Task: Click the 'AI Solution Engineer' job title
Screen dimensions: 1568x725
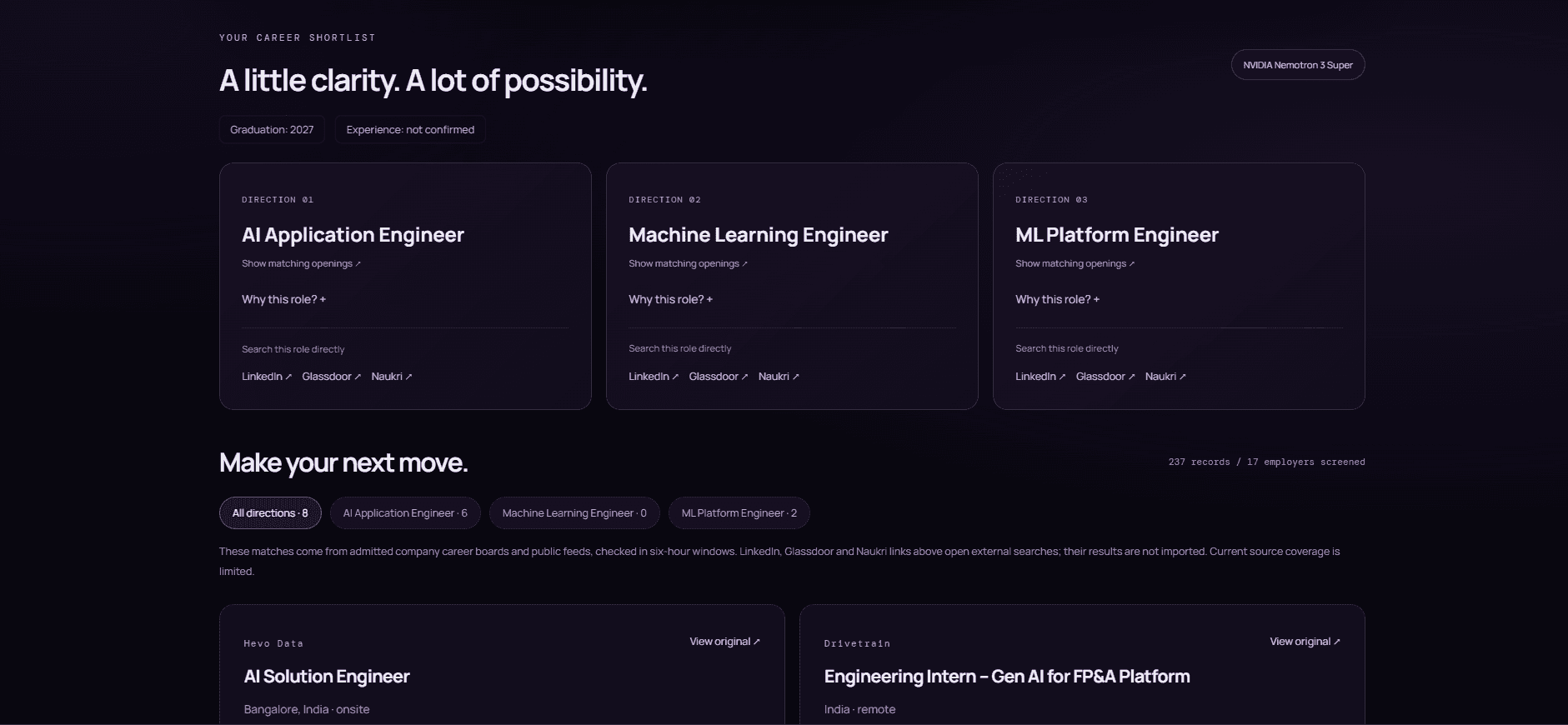Action: coord(327,677)
